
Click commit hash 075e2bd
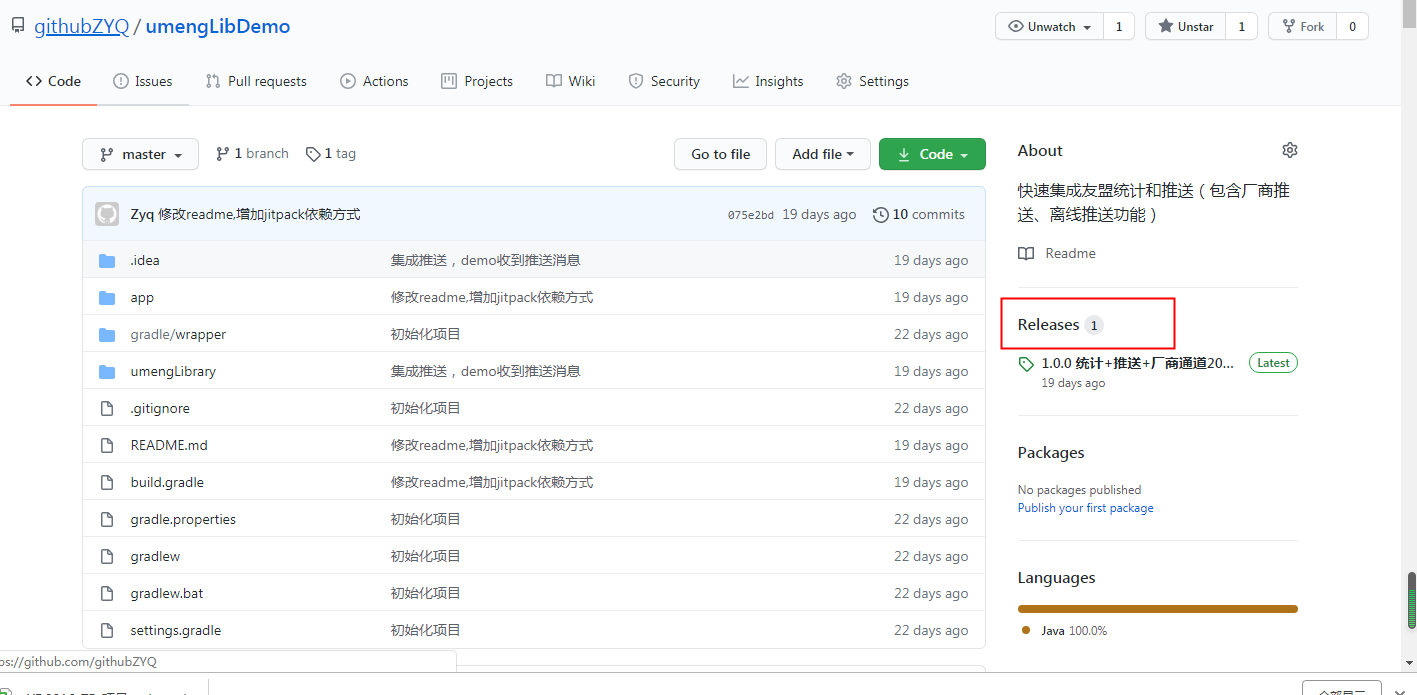(751, 215)
